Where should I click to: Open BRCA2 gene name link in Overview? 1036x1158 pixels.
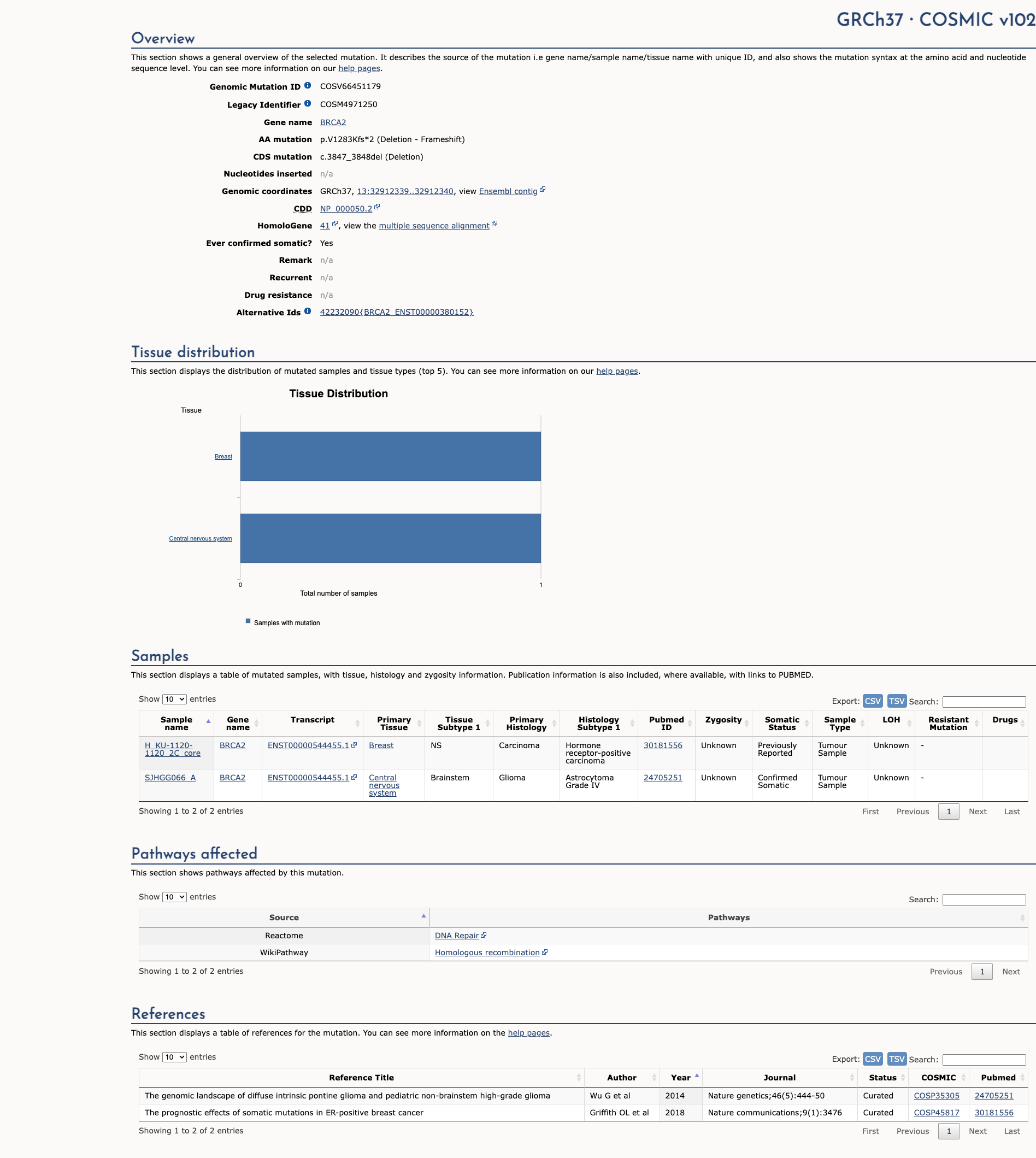pos(333,122)
